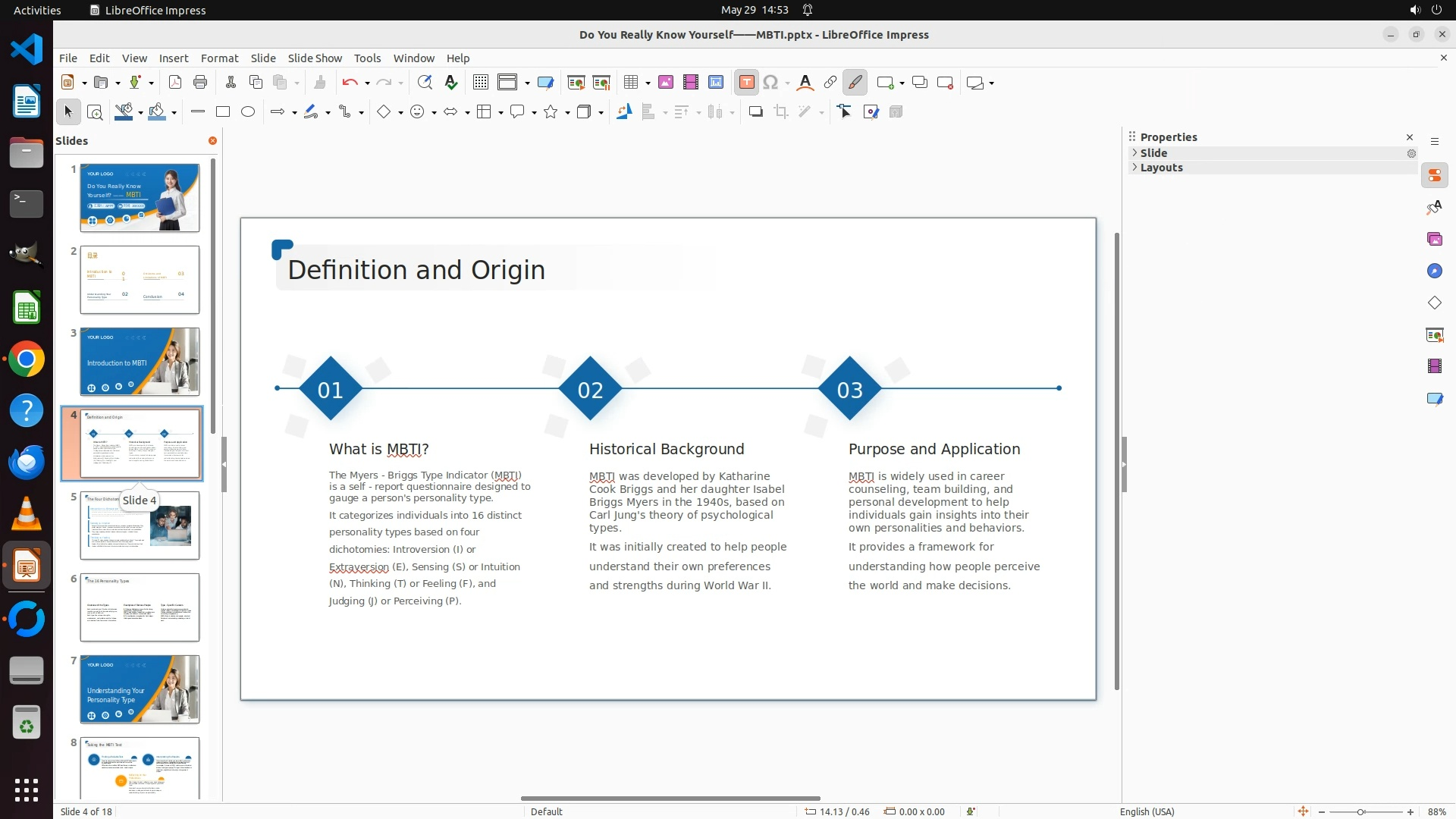This screenshot has height=819, width=1456.
Task: Open the Slide Show menu
Action: 314,58
